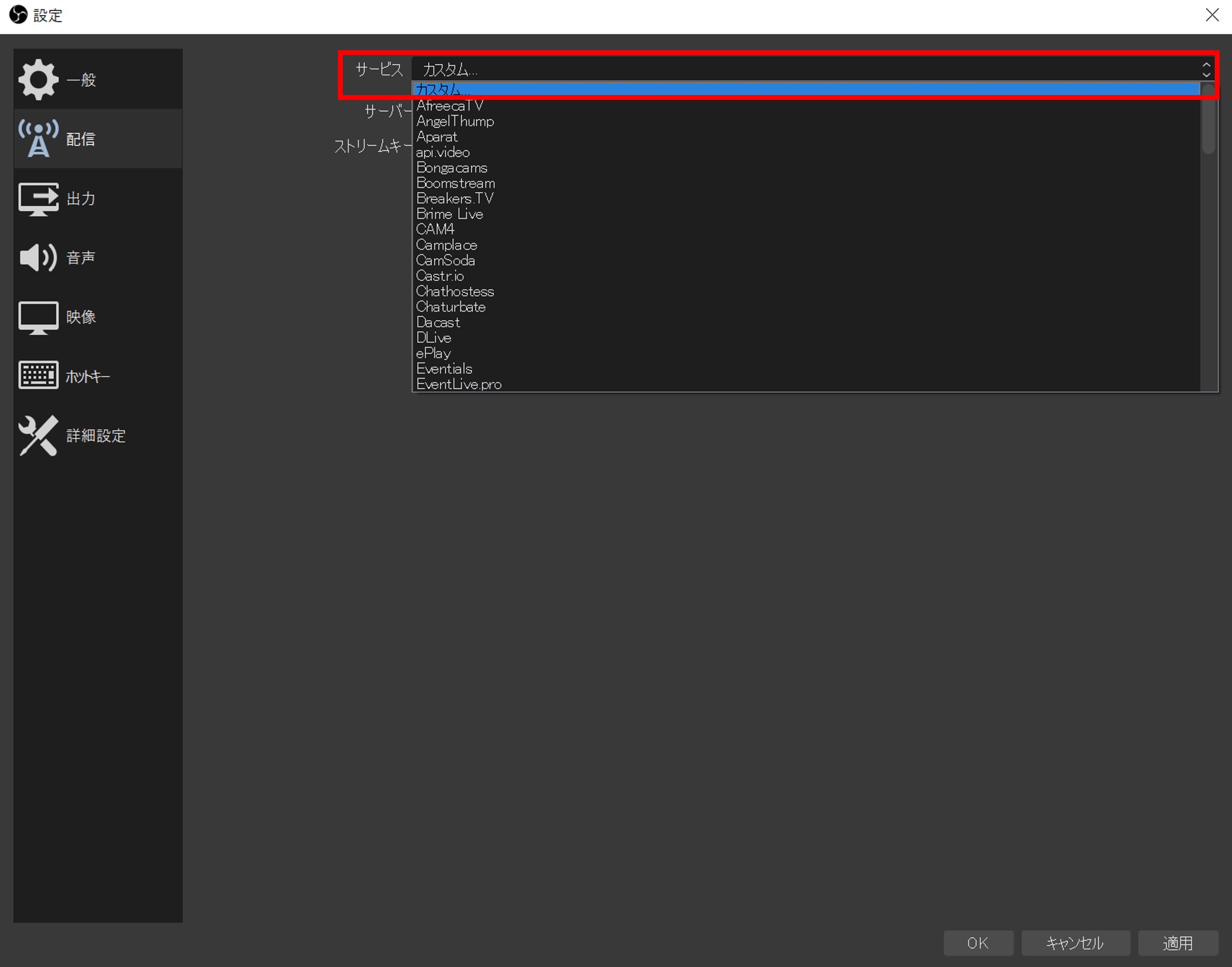Switch to the 詳細設定 settings tab
The image size is (1232, 967).
(98, 435)
